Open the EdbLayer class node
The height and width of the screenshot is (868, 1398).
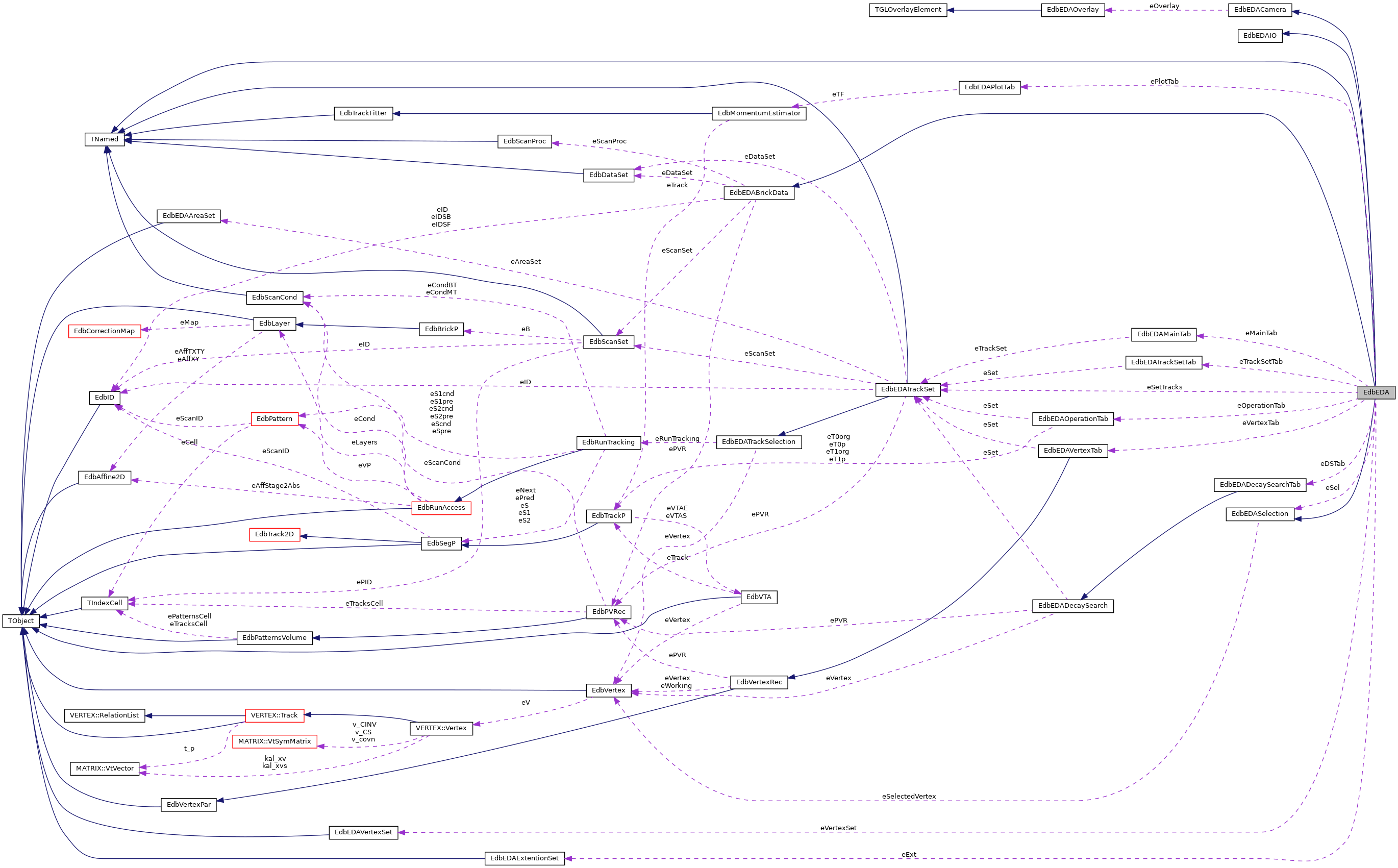click(274, 324)
